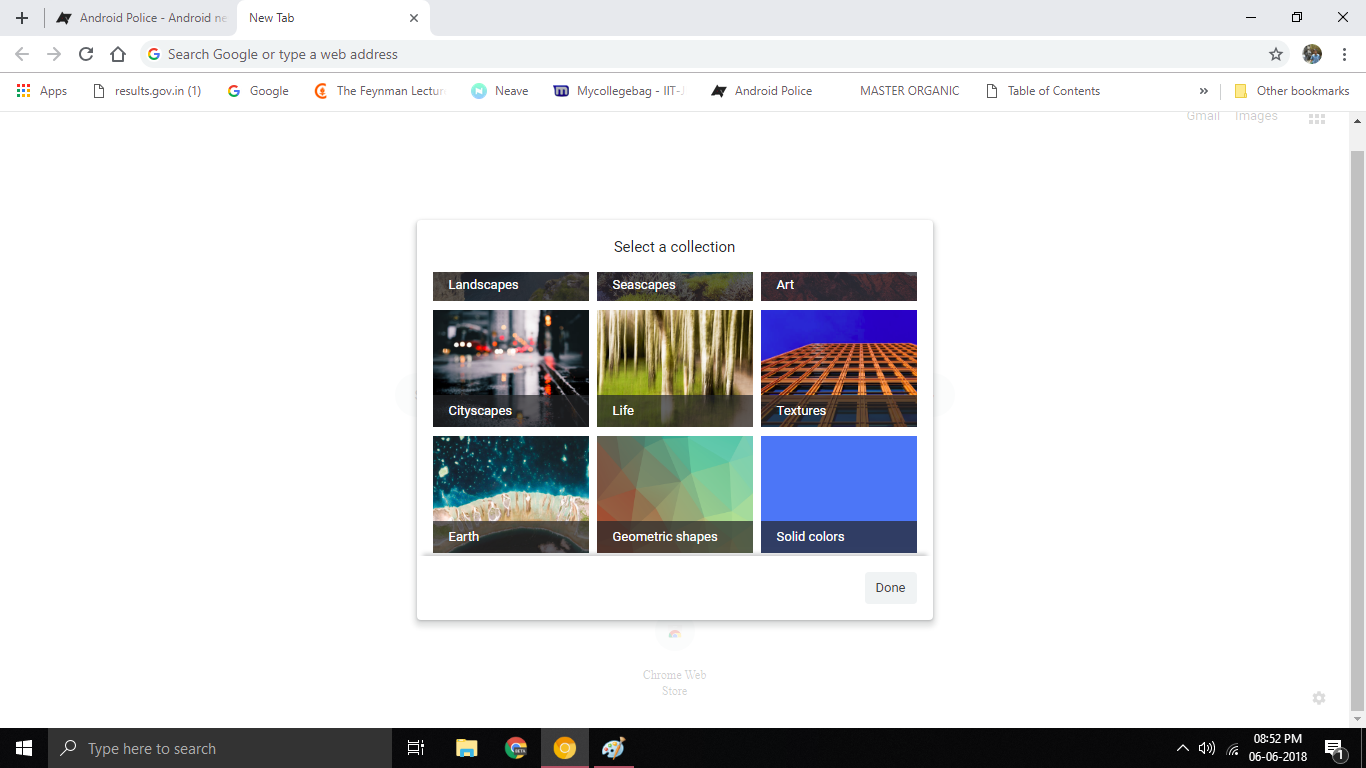Select the Geometric shapes collection
This screenshot has height=768, width=1366.
point(674,493)
